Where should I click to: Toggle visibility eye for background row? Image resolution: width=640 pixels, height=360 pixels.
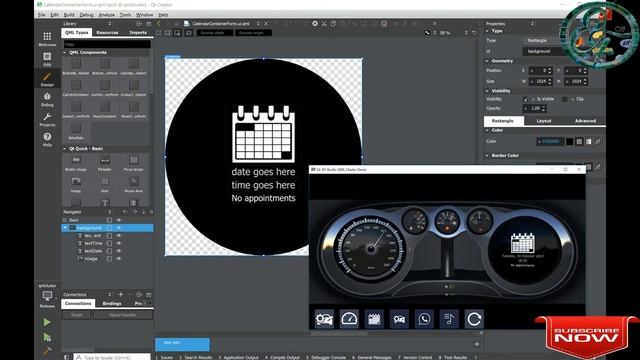click(119, 228)
